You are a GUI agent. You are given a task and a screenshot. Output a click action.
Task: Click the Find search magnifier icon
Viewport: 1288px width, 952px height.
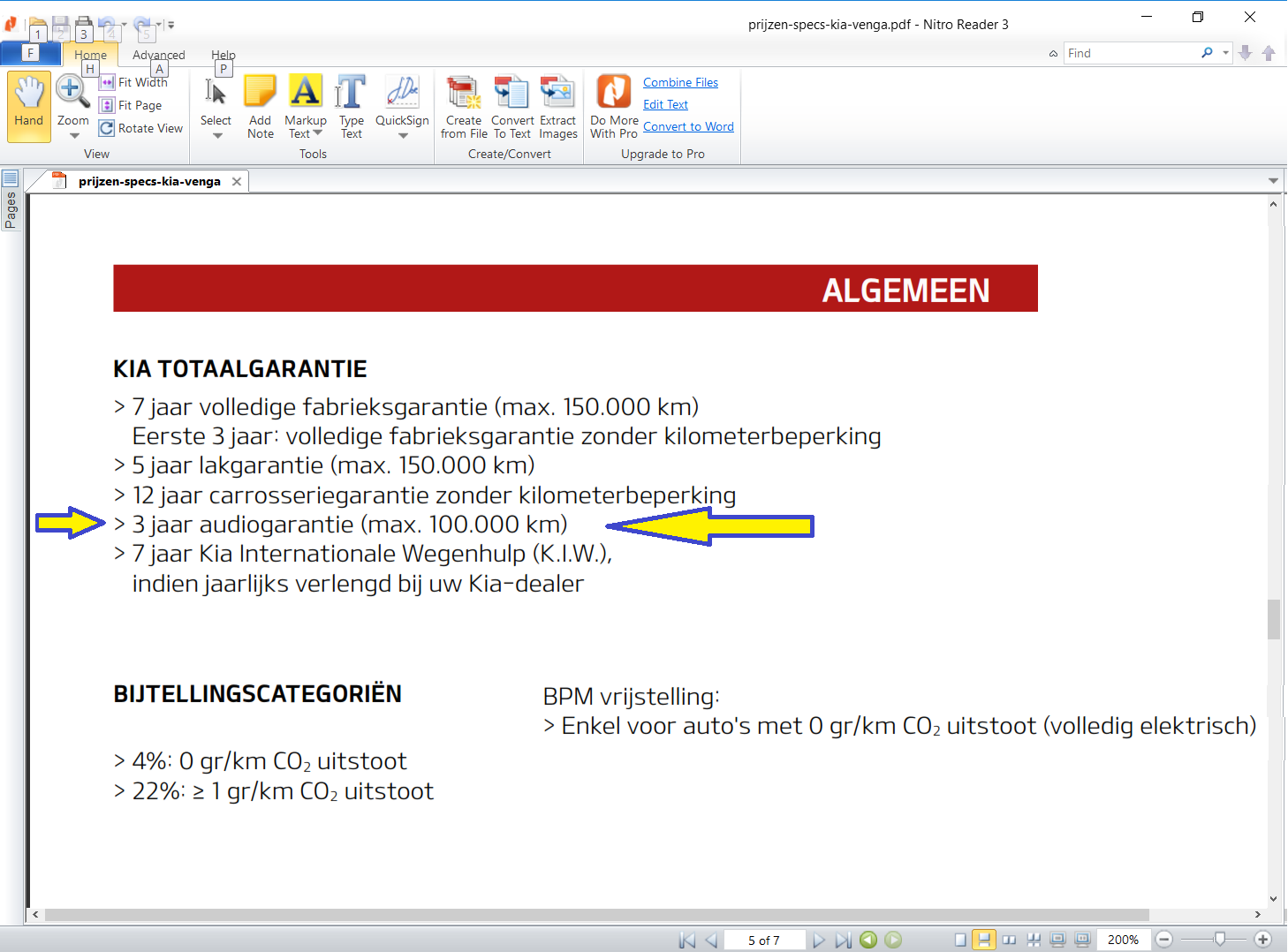[x=1207, y=53]
